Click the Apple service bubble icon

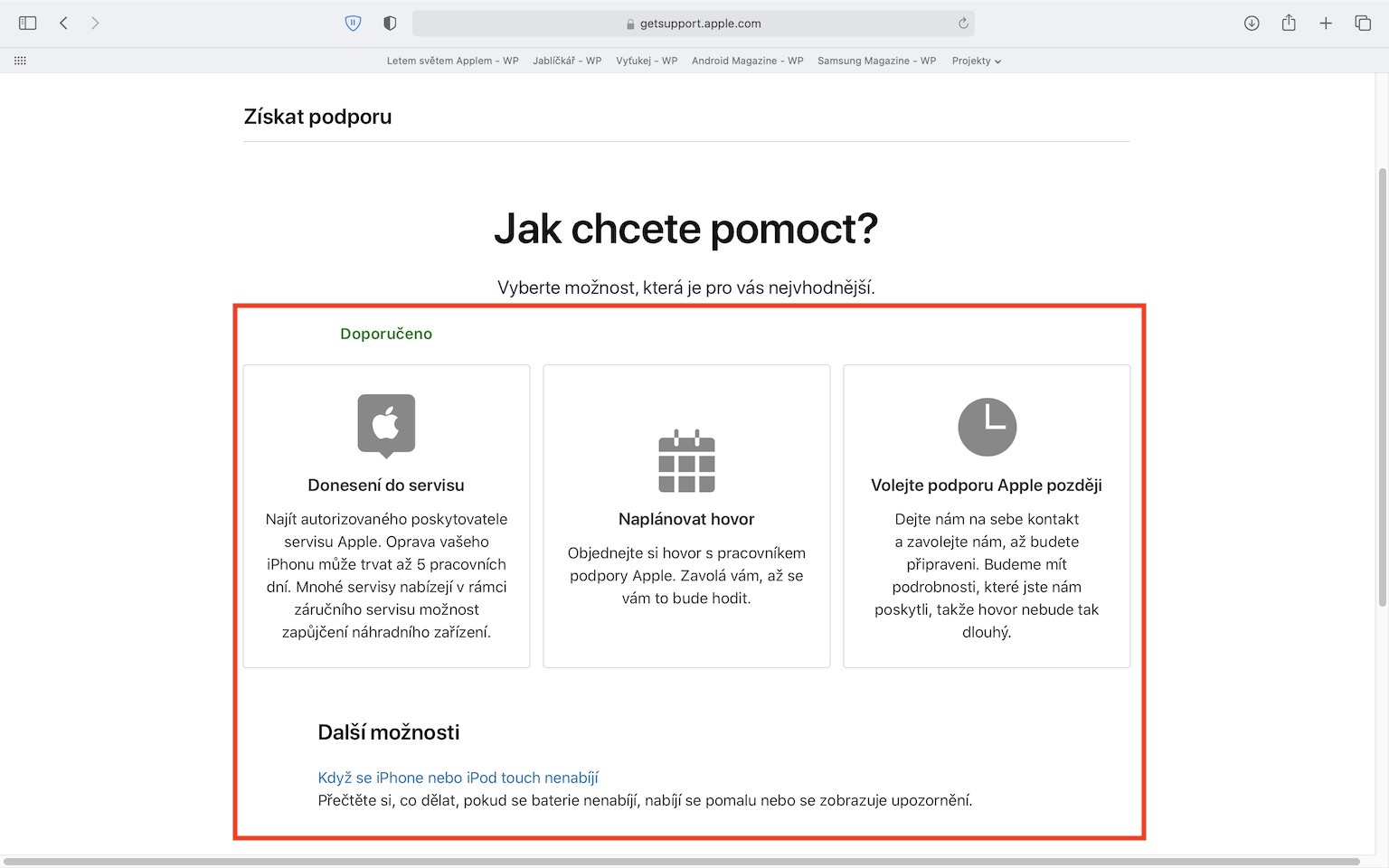(x=386, y=426)
